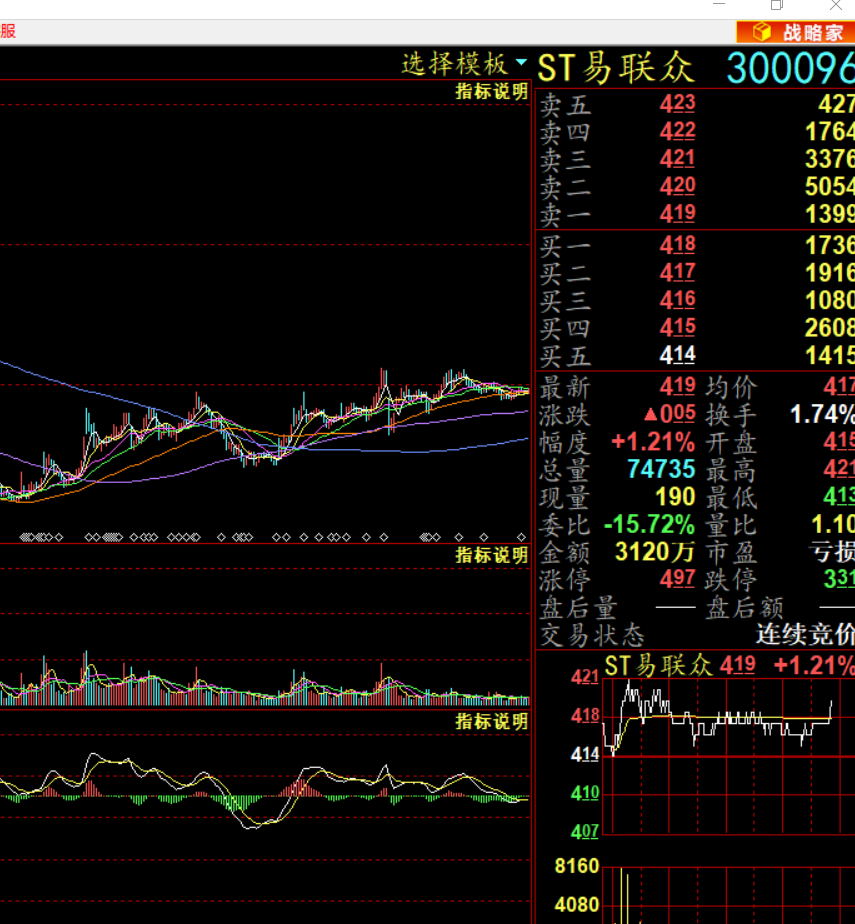Click the 均价 label in the quote table

tap(731, 387)
